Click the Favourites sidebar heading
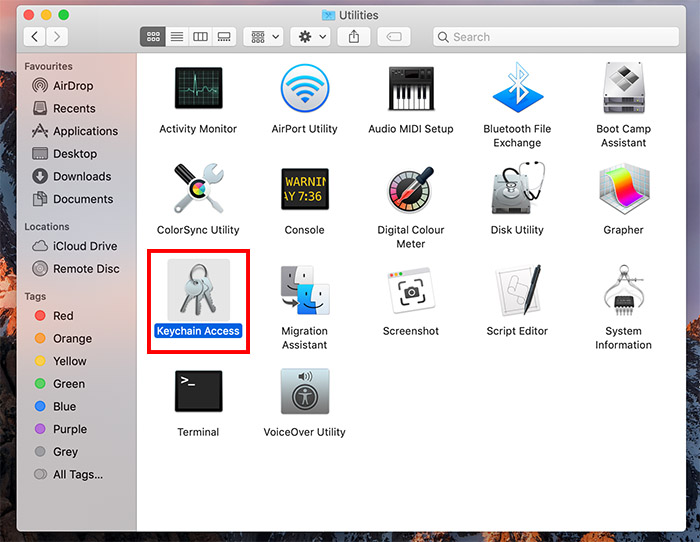 48,66
